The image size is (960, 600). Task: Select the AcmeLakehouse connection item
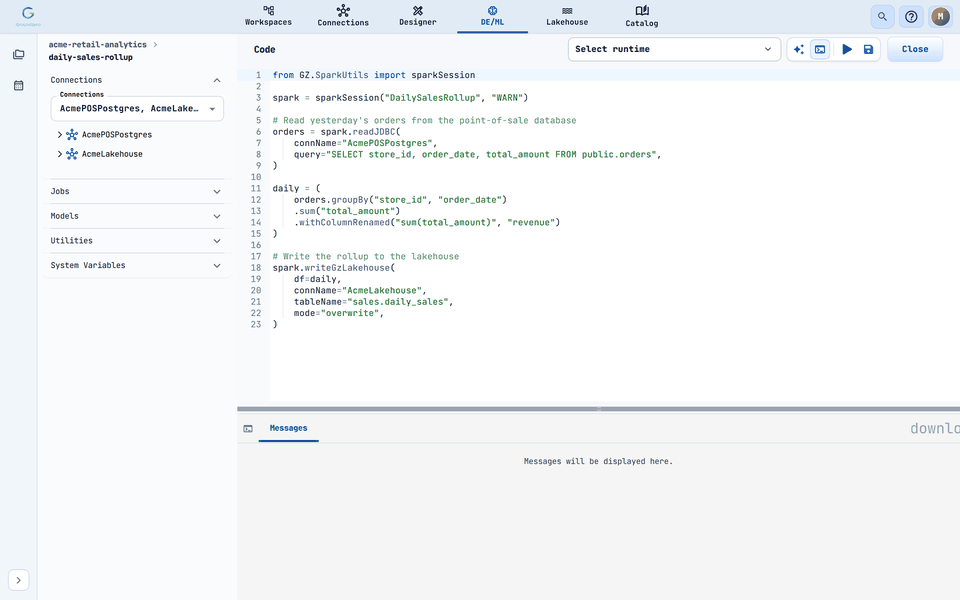pos(112,154)
